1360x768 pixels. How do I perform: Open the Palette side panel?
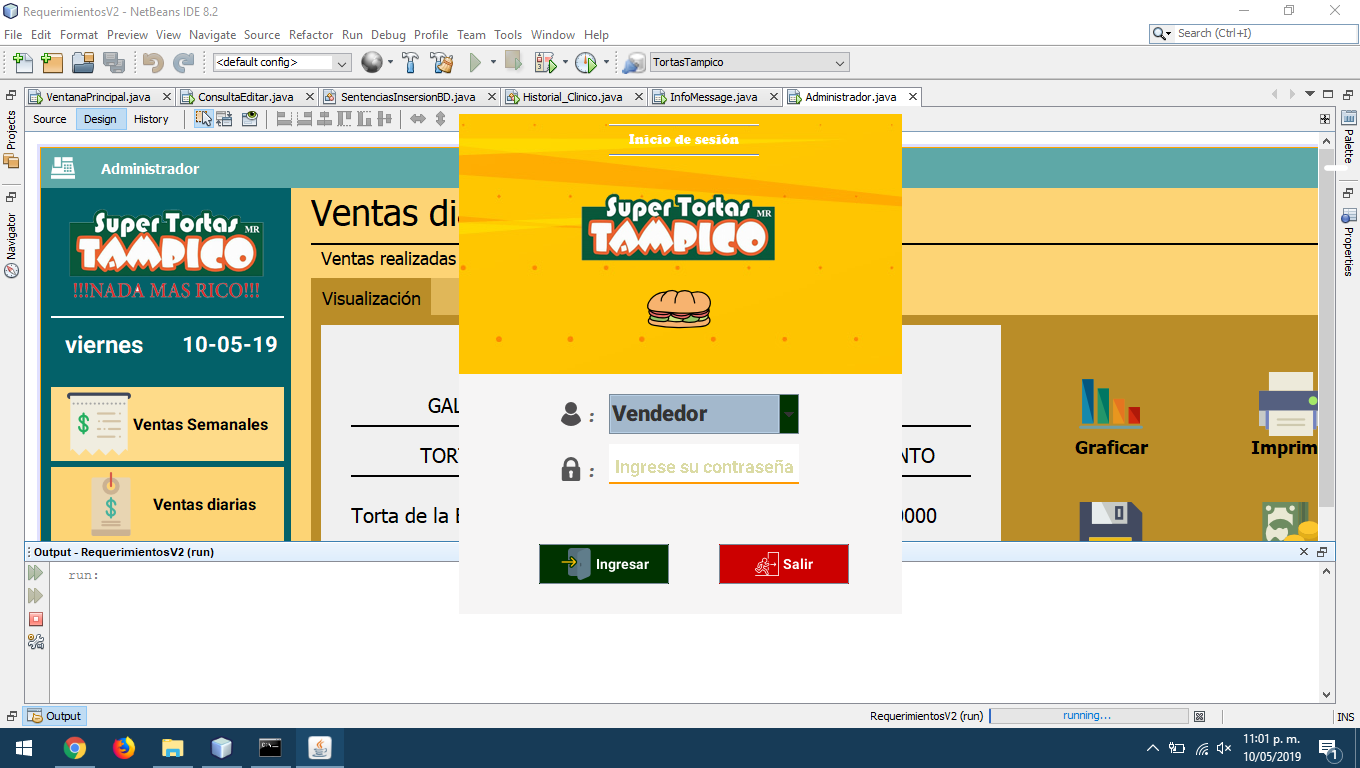pyautogui.click(x=1348, y=138)
